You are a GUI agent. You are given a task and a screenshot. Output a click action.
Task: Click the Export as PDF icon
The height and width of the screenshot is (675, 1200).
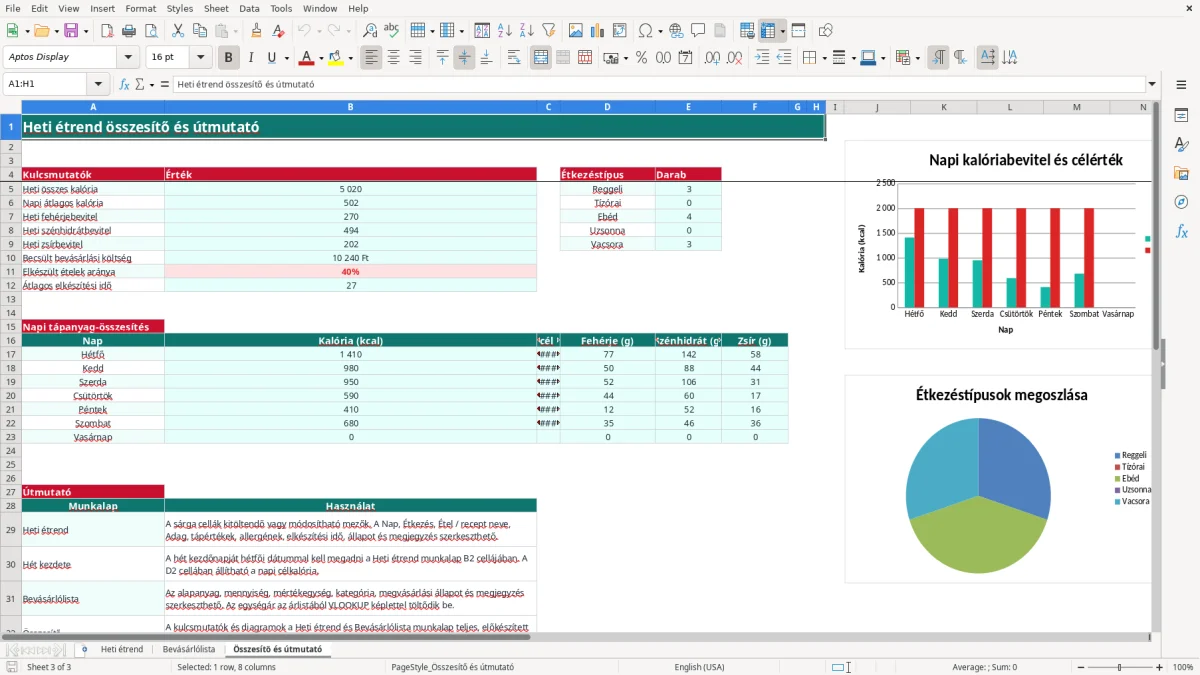108,31
